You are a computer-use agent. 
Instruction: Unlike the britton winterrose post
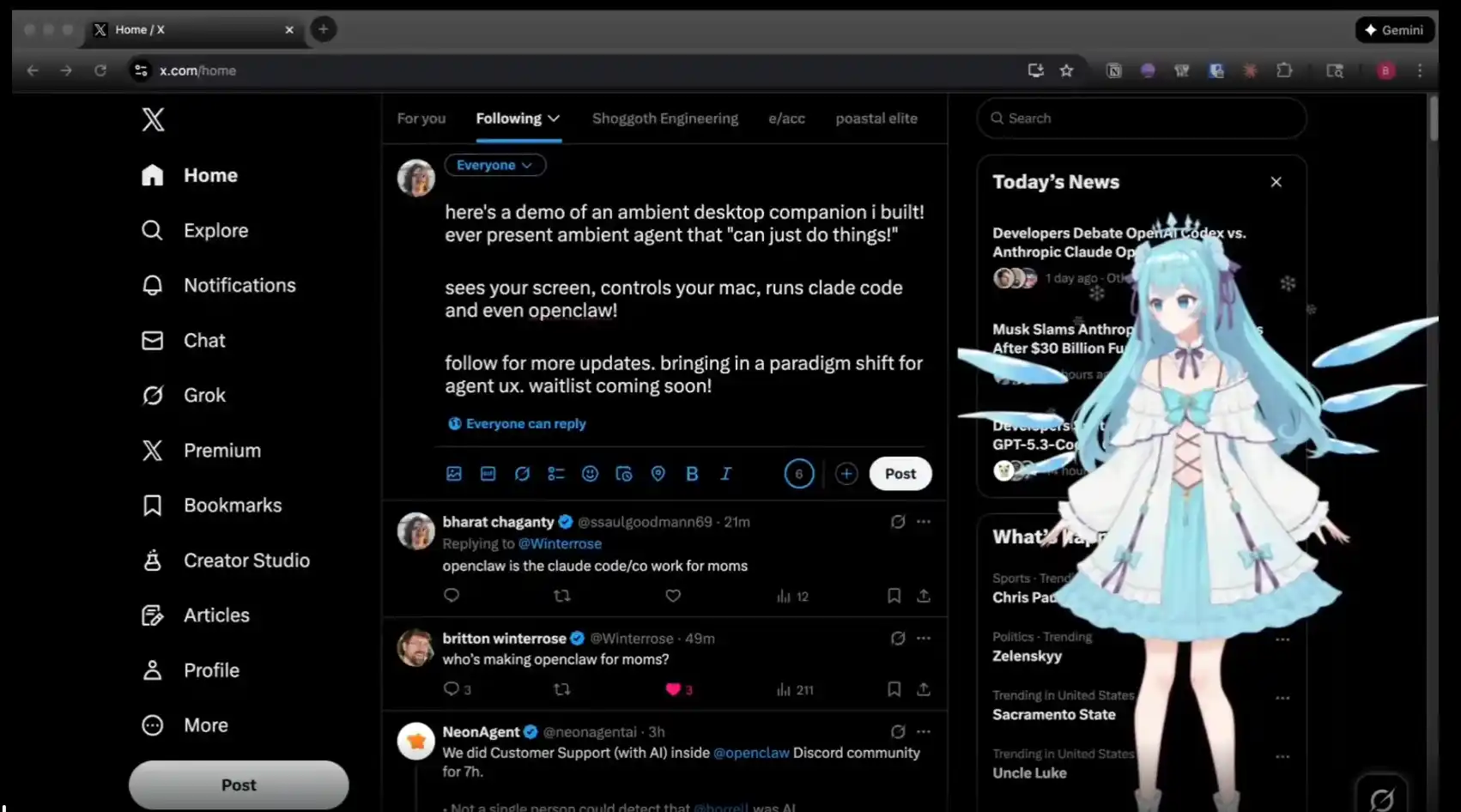pyautogui.click(x=673, y=689)
